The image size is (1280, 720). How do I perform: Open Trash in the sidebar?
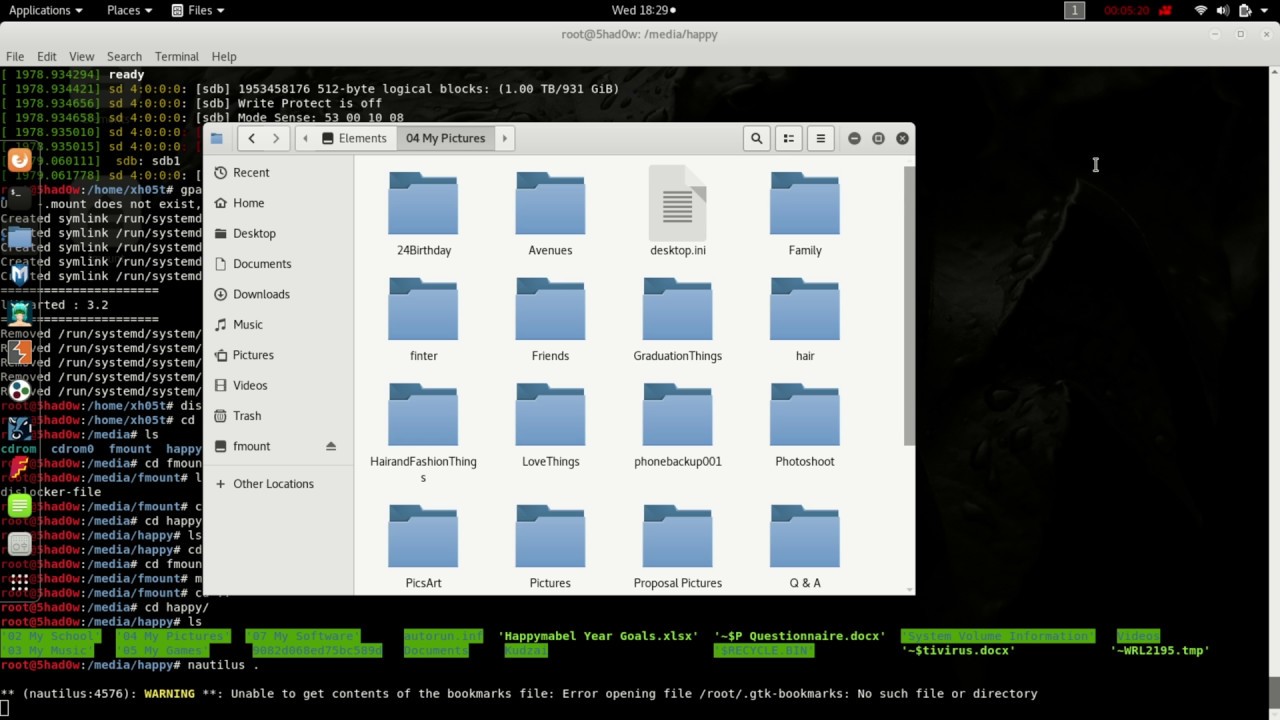coord(278,416)
